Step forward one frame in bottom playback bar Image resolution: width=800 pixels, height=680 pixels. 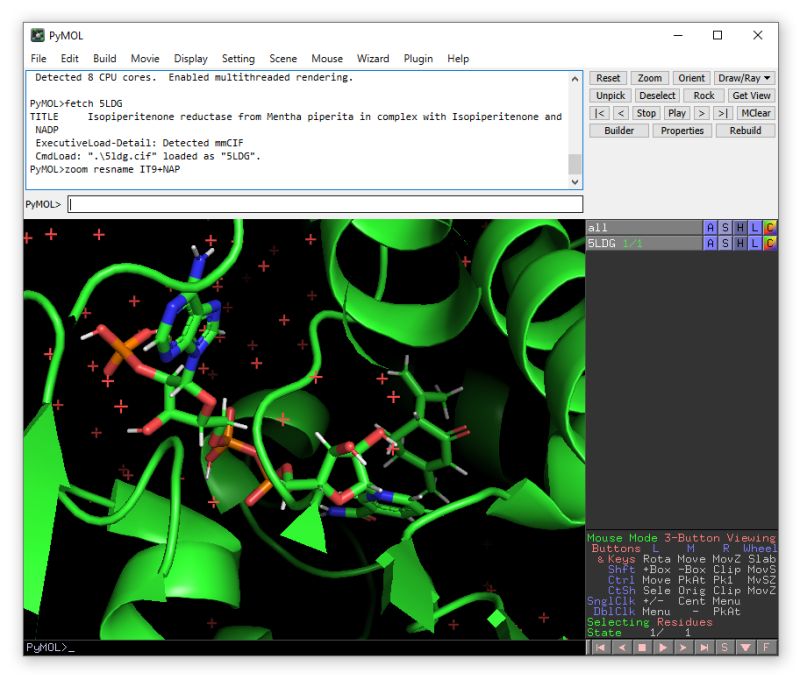pos(683,647)
